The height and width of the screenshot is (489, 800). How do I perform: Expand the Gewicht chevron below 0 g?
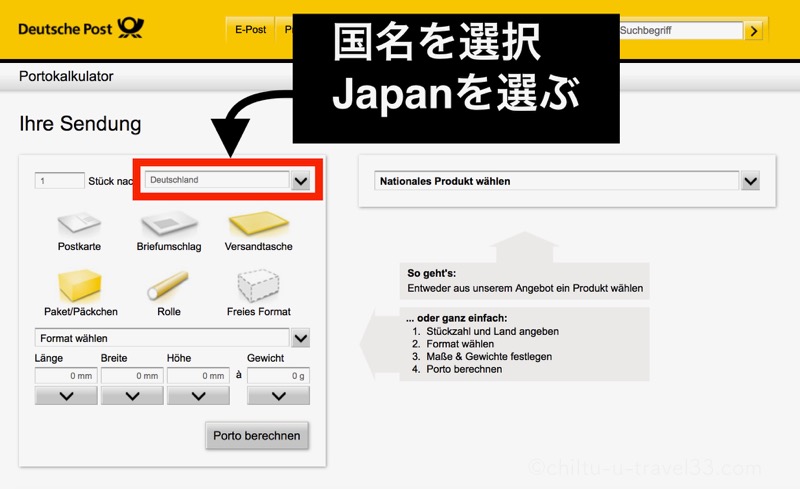[279, 396]
